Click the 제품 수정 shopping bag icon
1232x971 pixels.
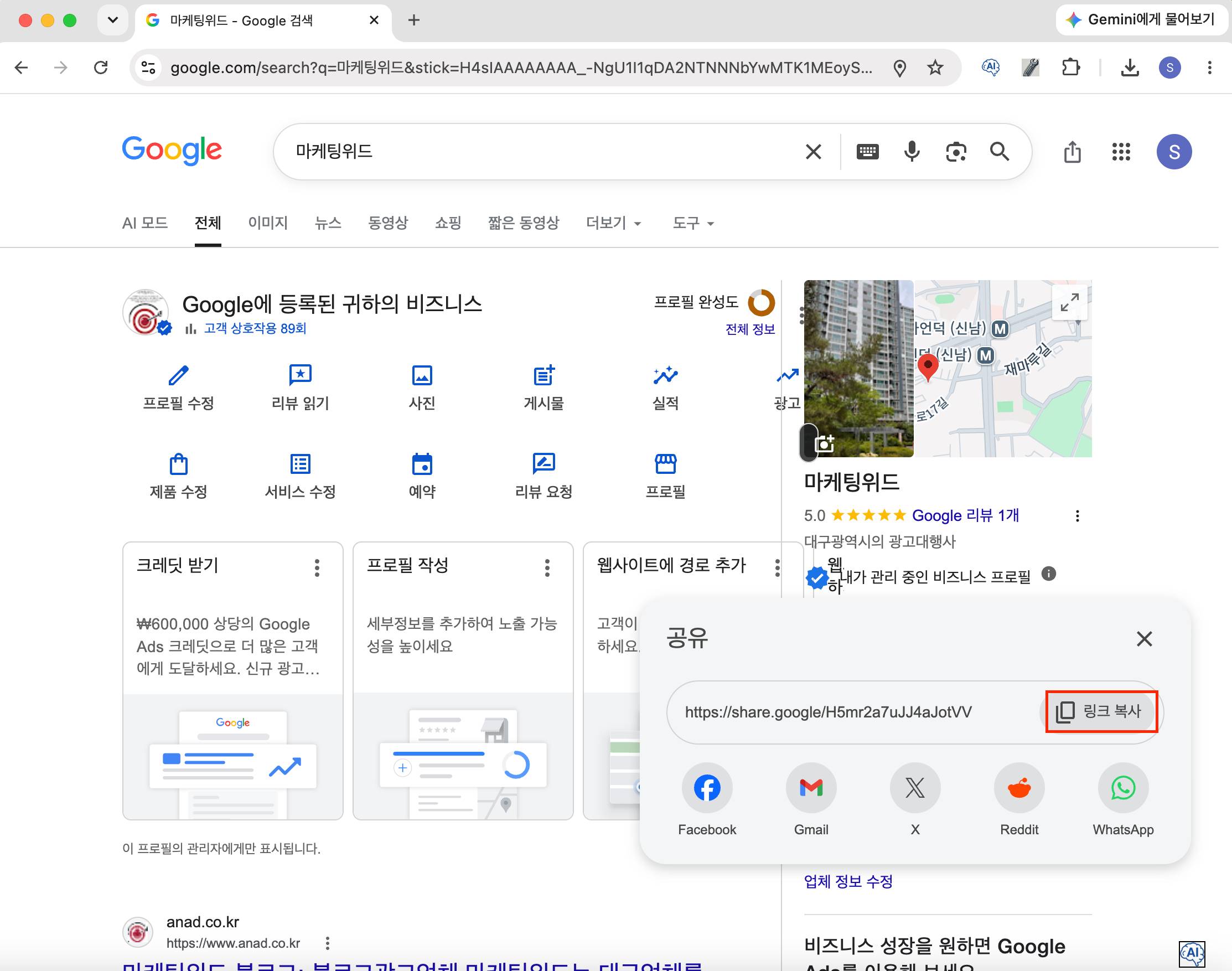(178, 464)
